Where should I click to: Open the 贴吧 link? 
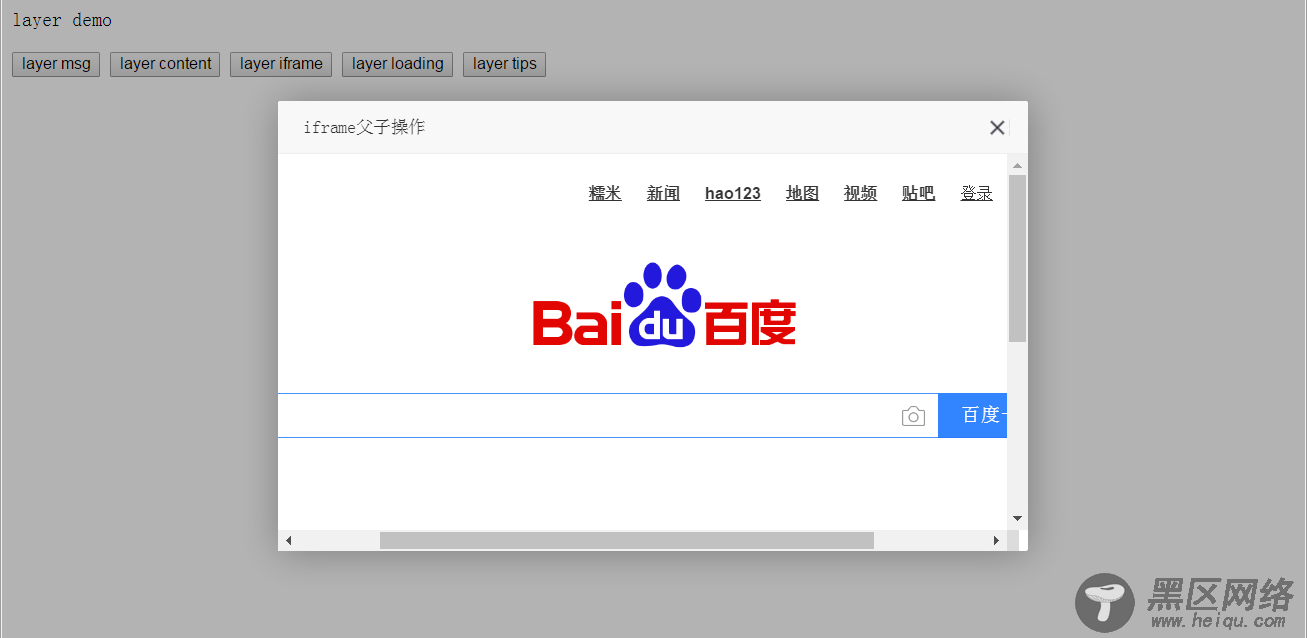click(918, 193)
